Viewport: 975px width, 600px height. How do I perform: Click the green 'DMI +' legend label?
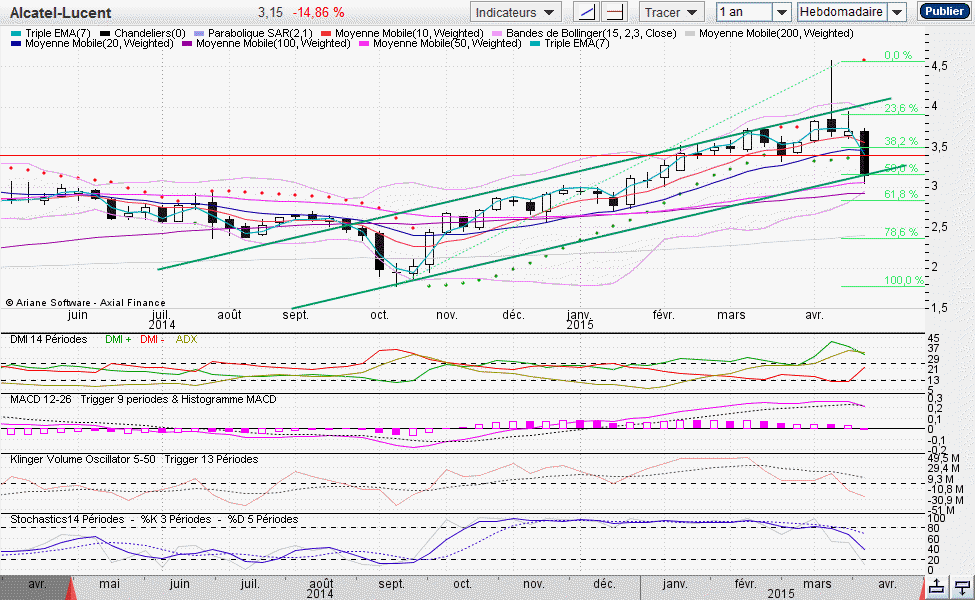(118, 339)
